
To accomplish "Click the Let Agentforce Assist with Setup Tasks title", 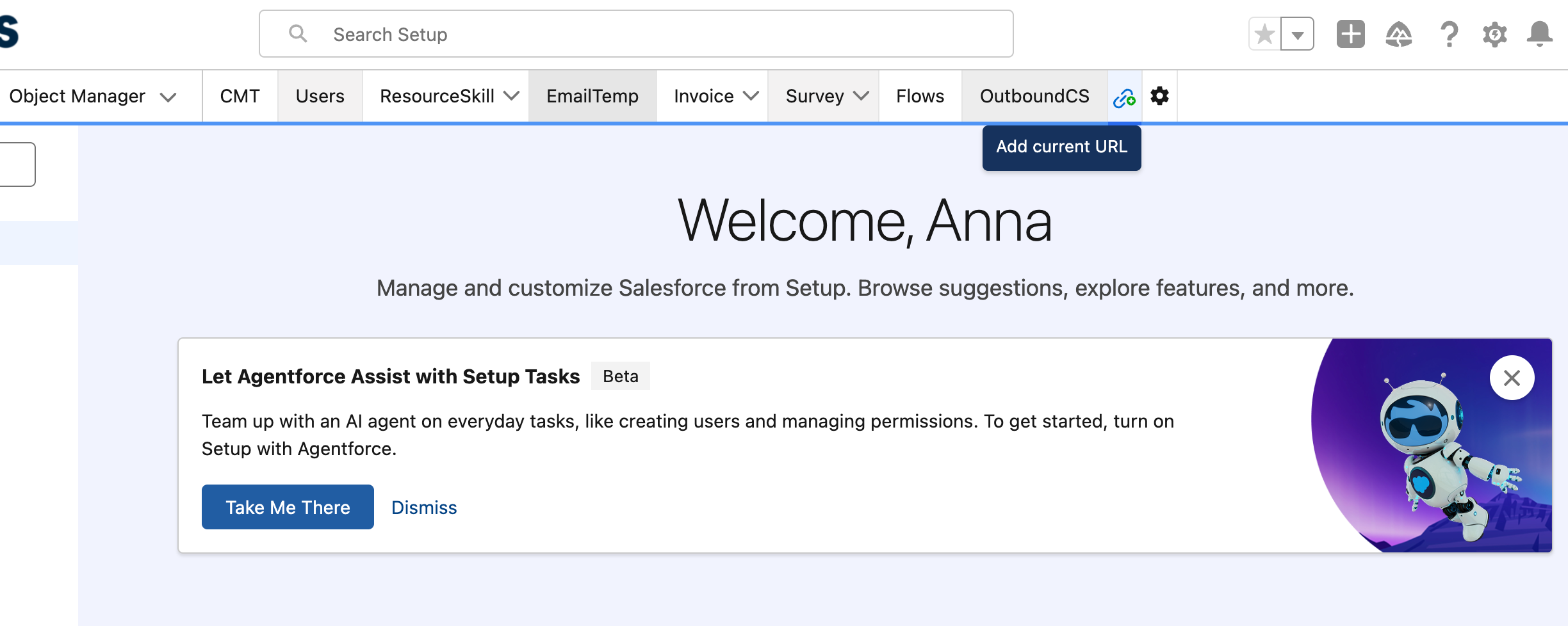I will 391,376.
